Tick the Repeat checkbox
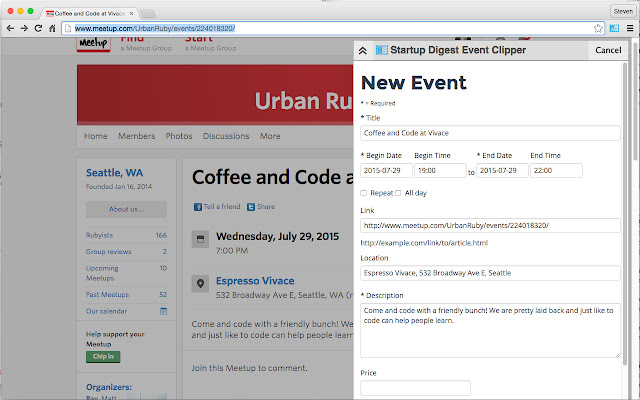The height and width of the screenshot is (400, 640). pos(363,193)
